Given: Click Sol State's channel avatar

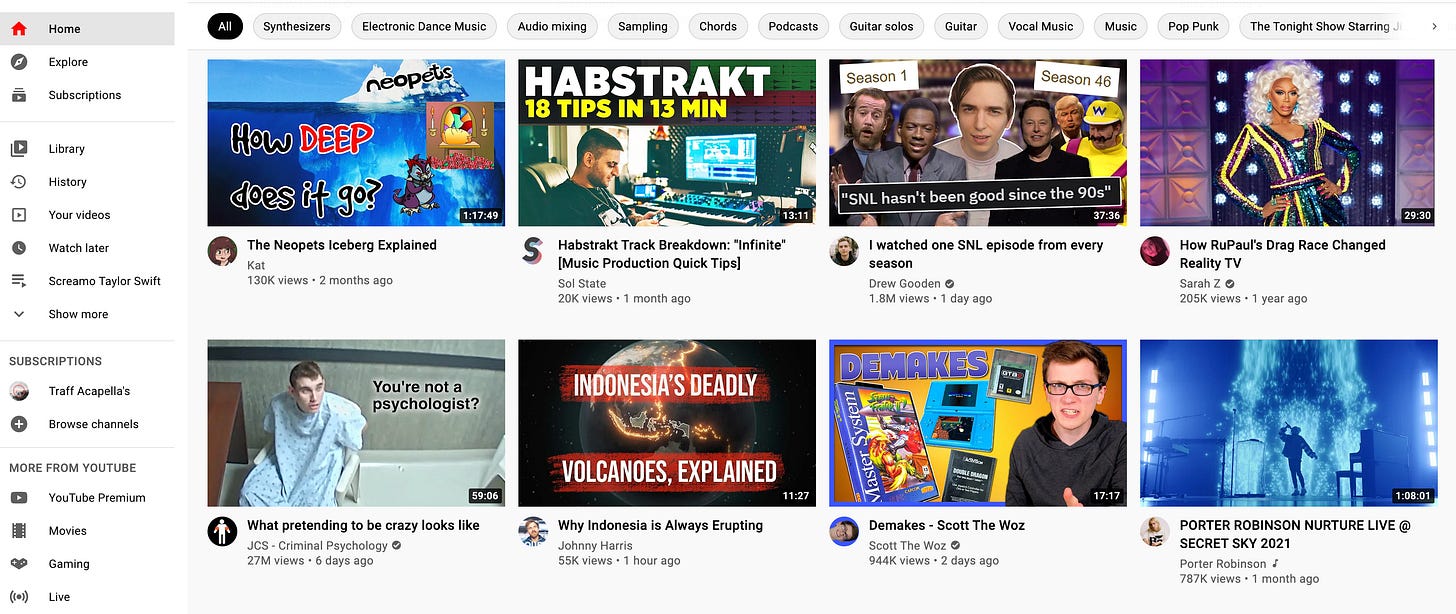Looking at the screenshot, I should (533, 251).
